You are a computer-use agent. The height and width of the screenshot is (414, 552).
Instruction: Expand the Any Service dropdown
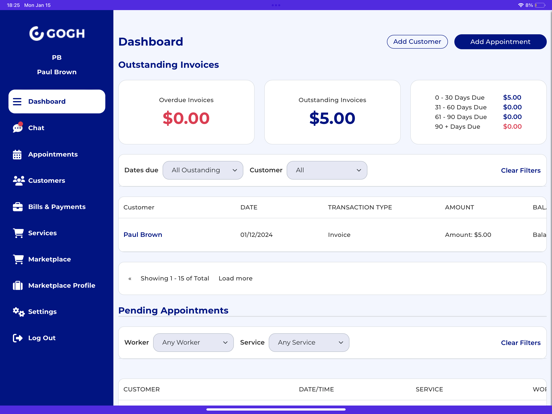(309, 343)
